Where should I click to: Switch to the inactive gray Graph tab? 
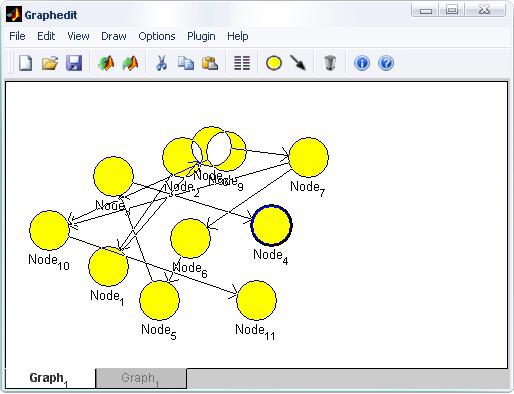(x=141, y=378)
